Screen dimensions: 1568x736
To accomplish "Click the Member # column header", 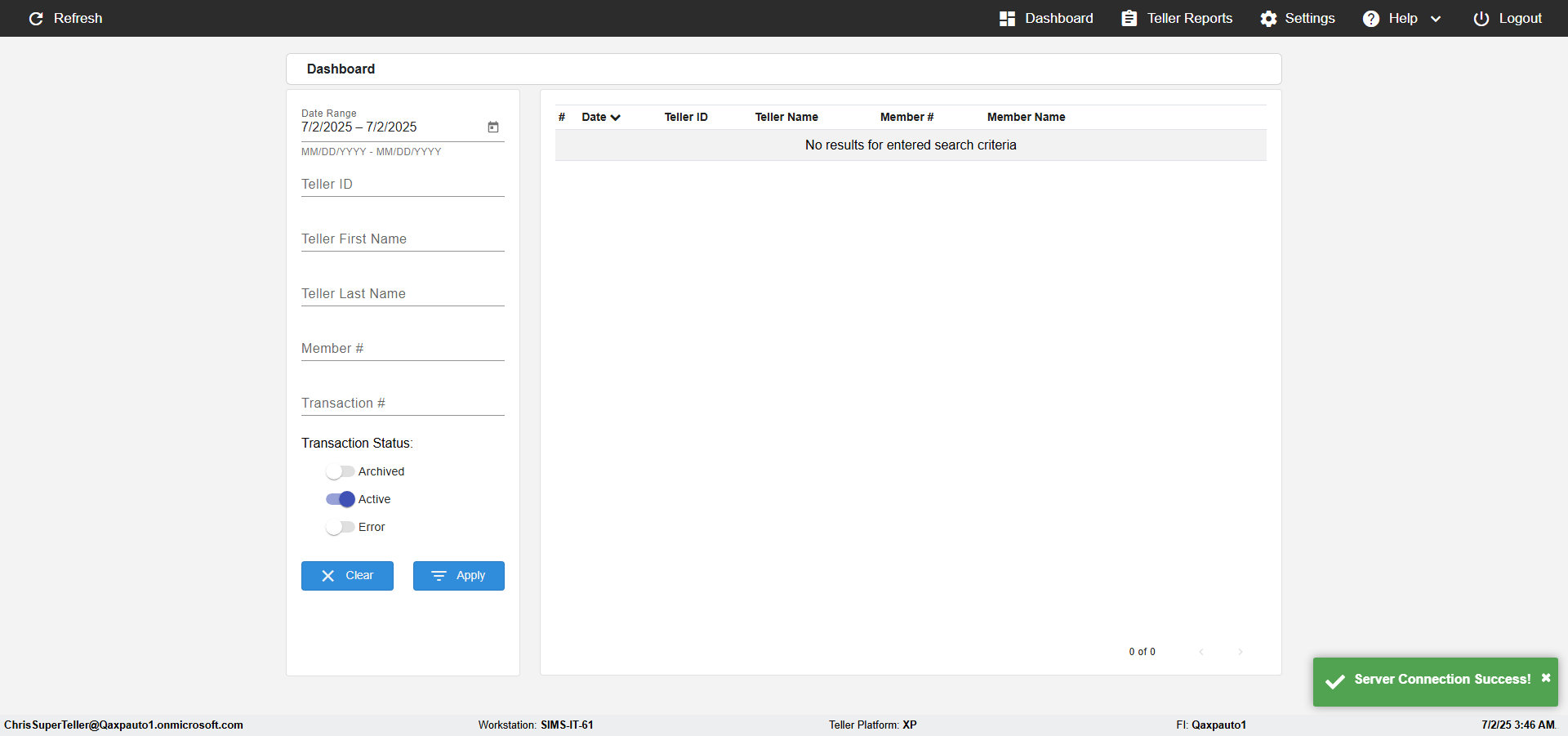I will pyautogui.click(x=906, y=117).
